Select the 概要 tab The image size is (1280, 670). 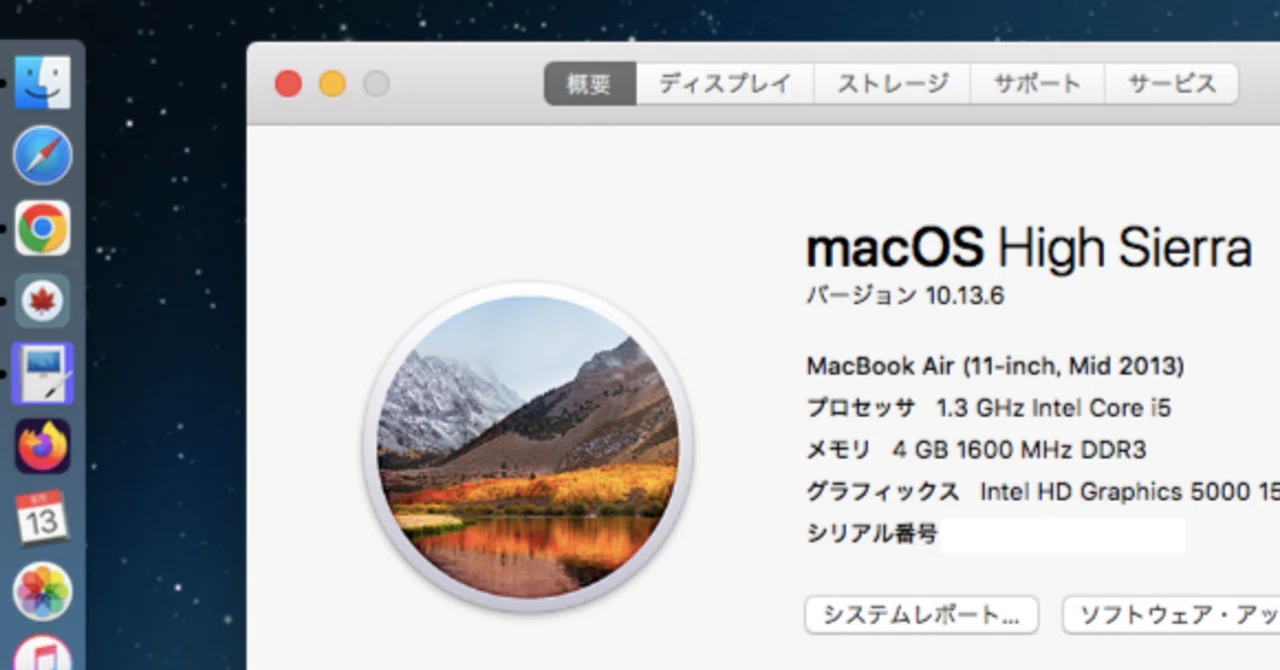pos(589,84)
